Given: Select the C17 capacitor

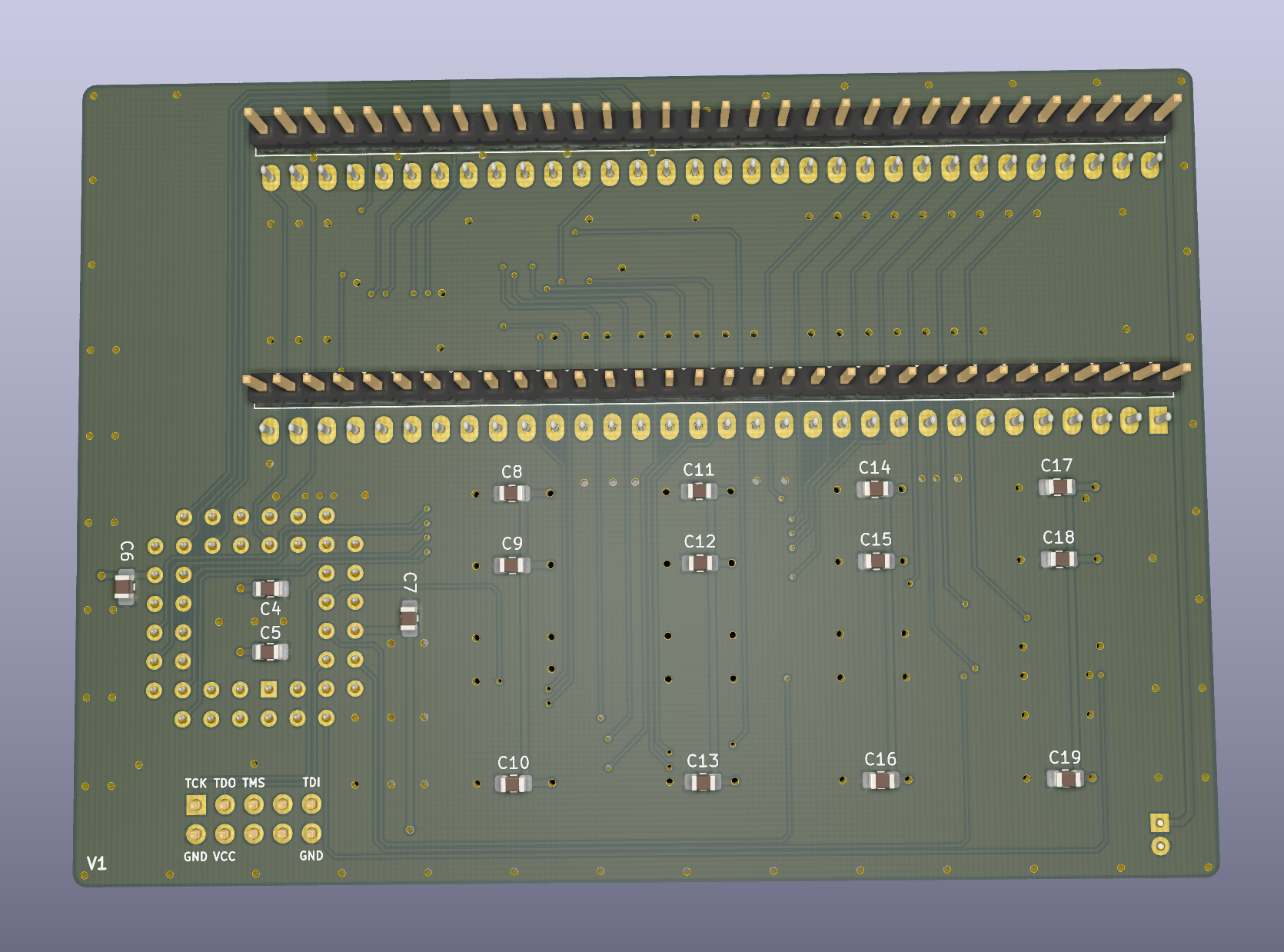Looking at the screenshot, I should point(1058,487).
